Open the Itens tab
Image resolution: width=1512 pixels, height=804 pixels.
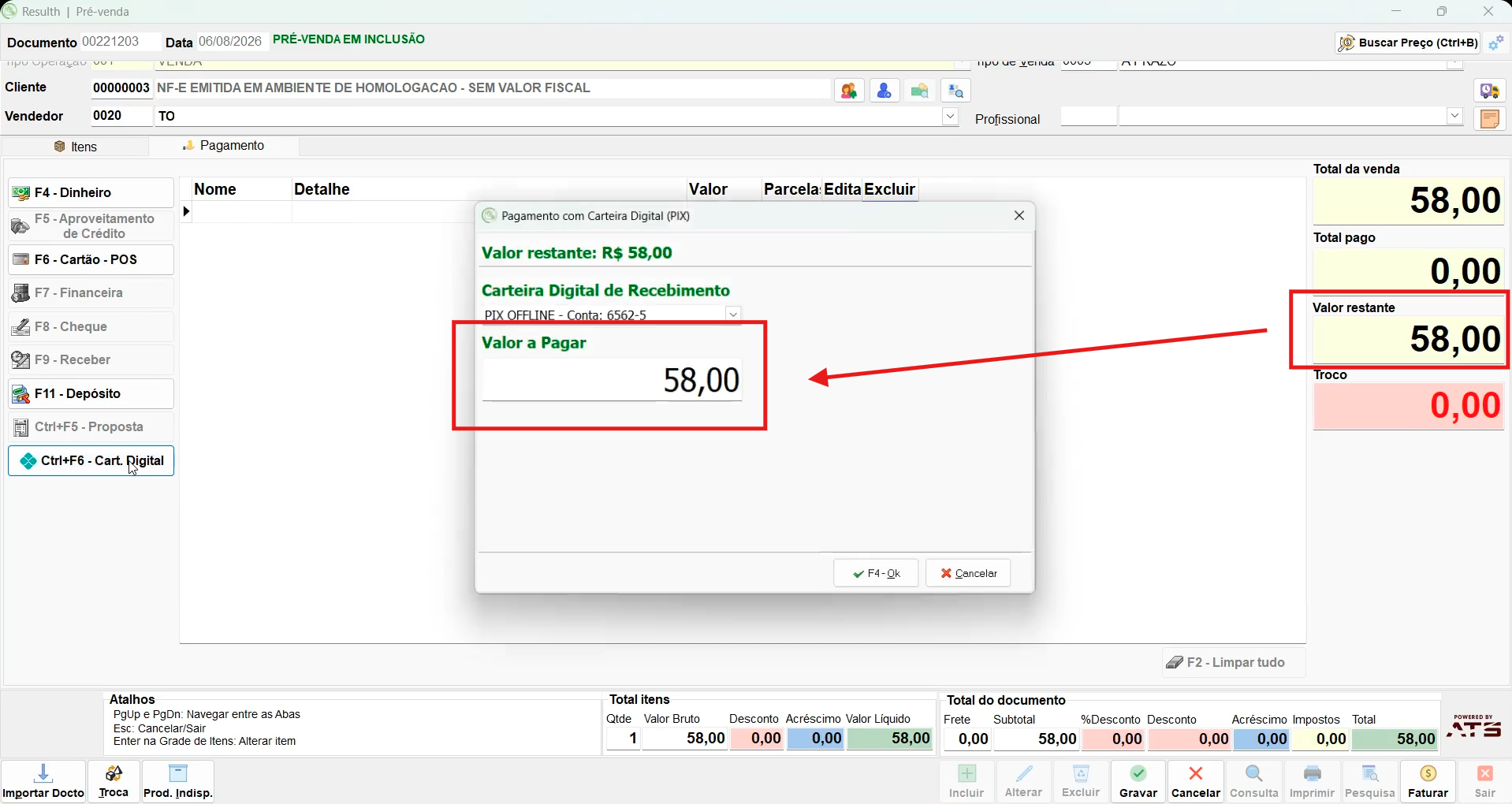point(76,147)
